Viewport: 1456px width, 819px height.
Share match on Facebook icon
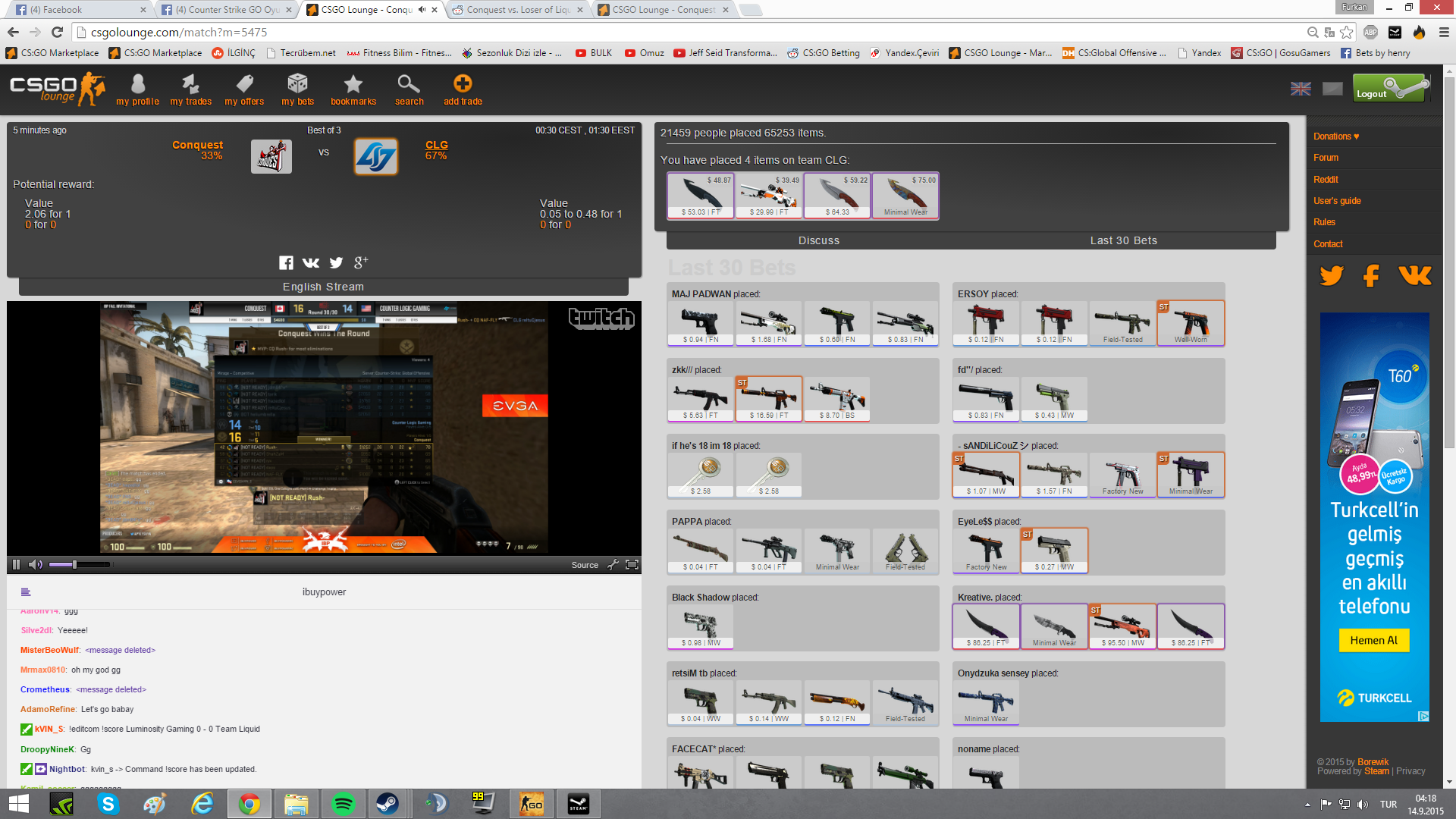[286, 262]
